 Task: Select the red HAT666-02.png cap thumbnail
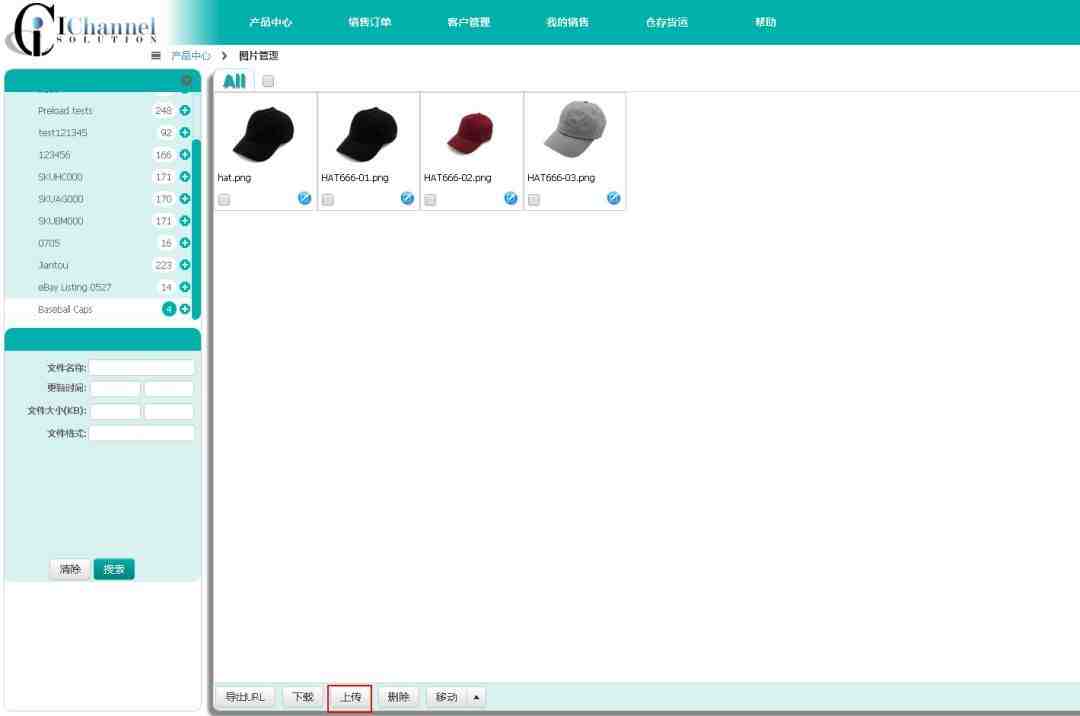pyautogui.click(x=471, y=134)
